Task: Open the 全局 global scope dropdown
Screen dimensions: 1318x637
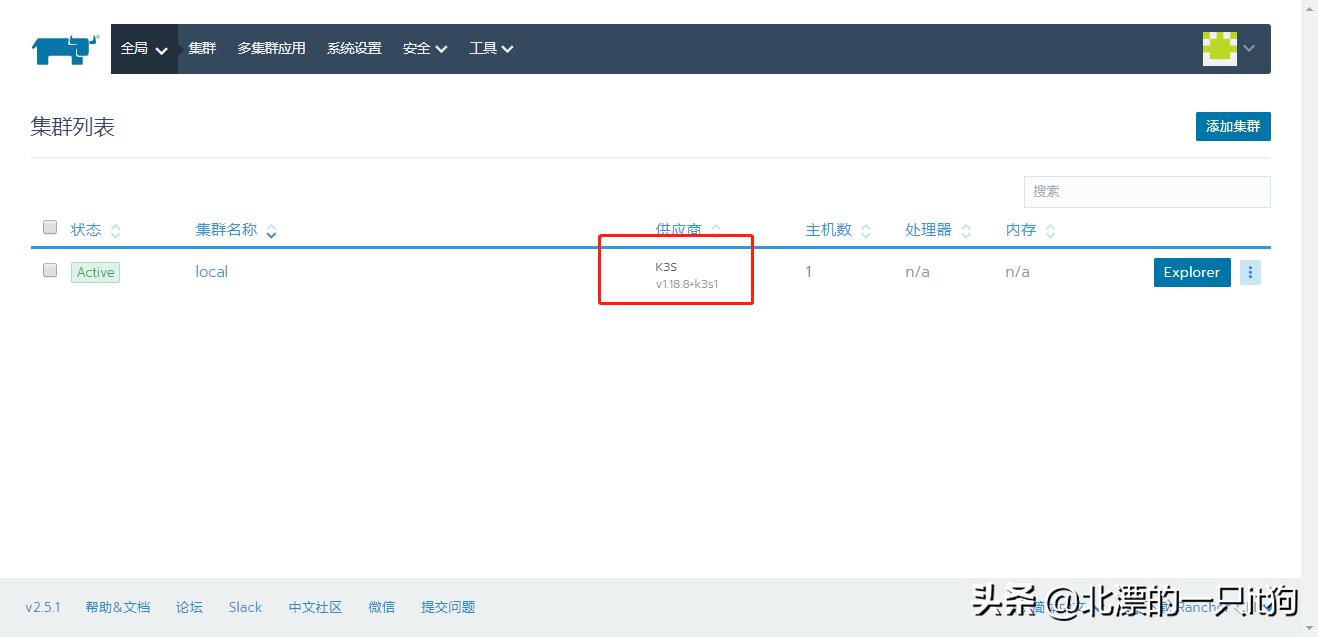Action: pos(144,49)
